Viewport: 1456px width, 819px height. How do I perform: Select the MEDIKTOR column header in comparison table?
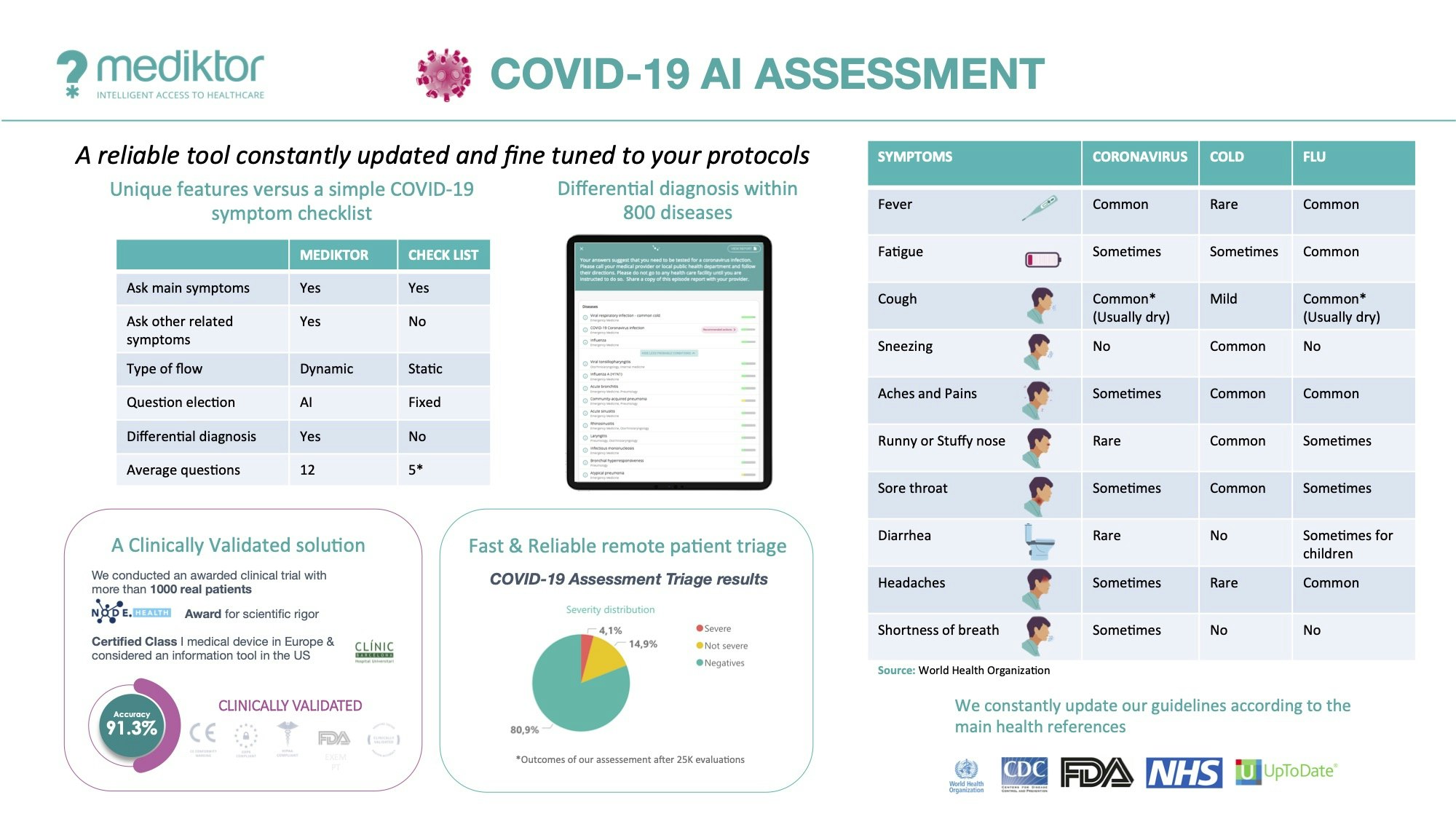351,254
